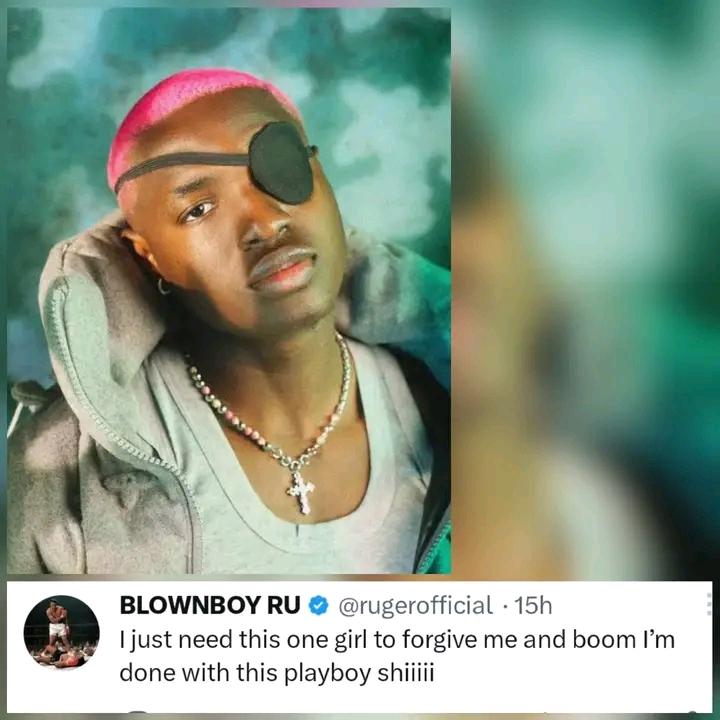Viewport: 720px width, 720px height.
Task: Click the blue verified checkmark badge
Action: click(x=319, y=606)
